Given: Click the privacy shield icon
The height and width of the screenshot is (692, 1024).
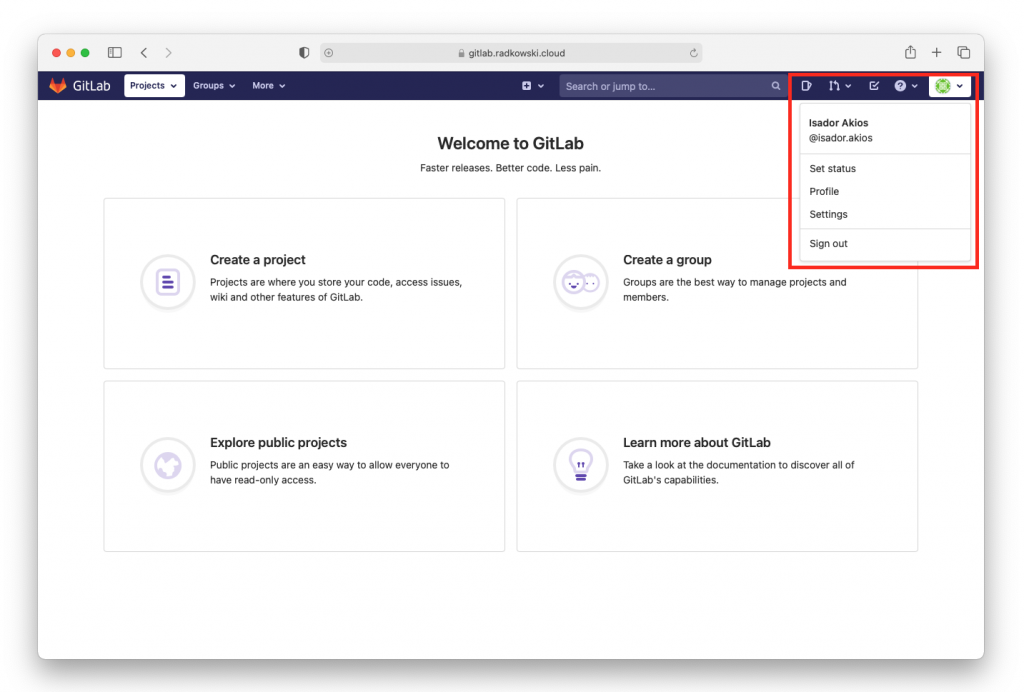Looking at the screenshot, I should [x=304, y=53].
